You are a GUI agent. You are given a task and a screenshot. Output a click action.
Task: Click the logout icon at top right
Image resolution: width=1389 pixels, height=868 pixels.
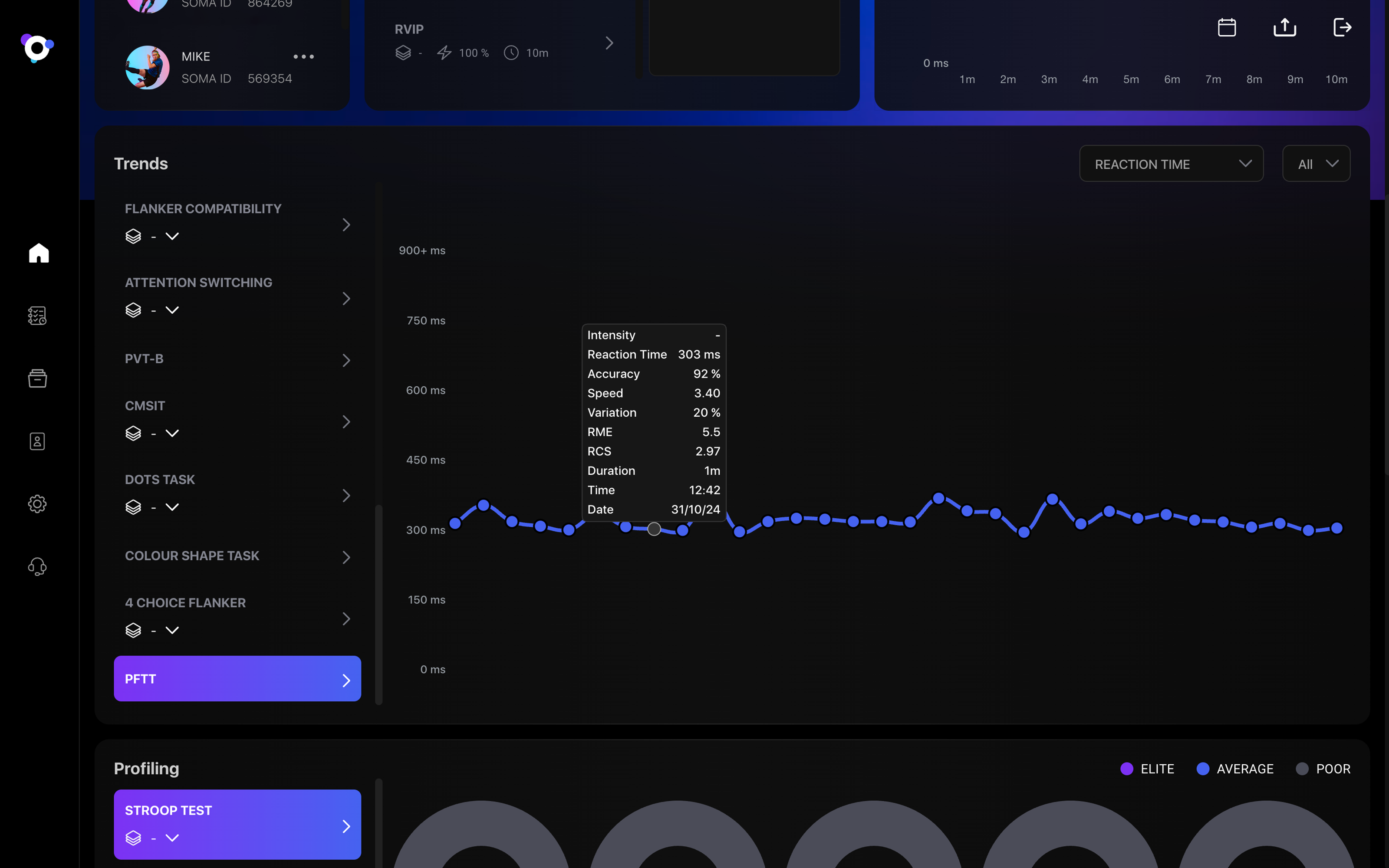[1342, 27]
